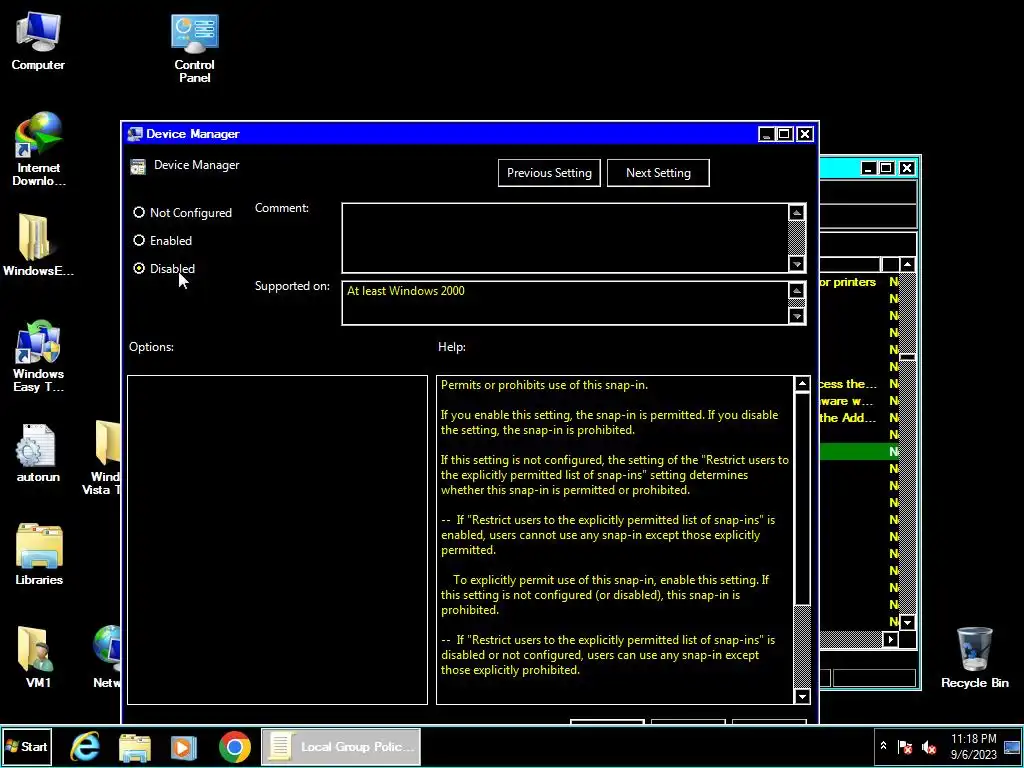Click inside the Comment text box
Viewport: 1024px width, 768px height.
click(564, 238)
